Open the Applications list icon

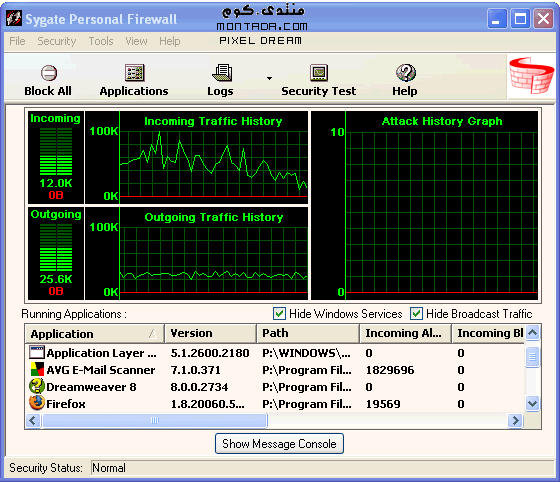(134, 72)
